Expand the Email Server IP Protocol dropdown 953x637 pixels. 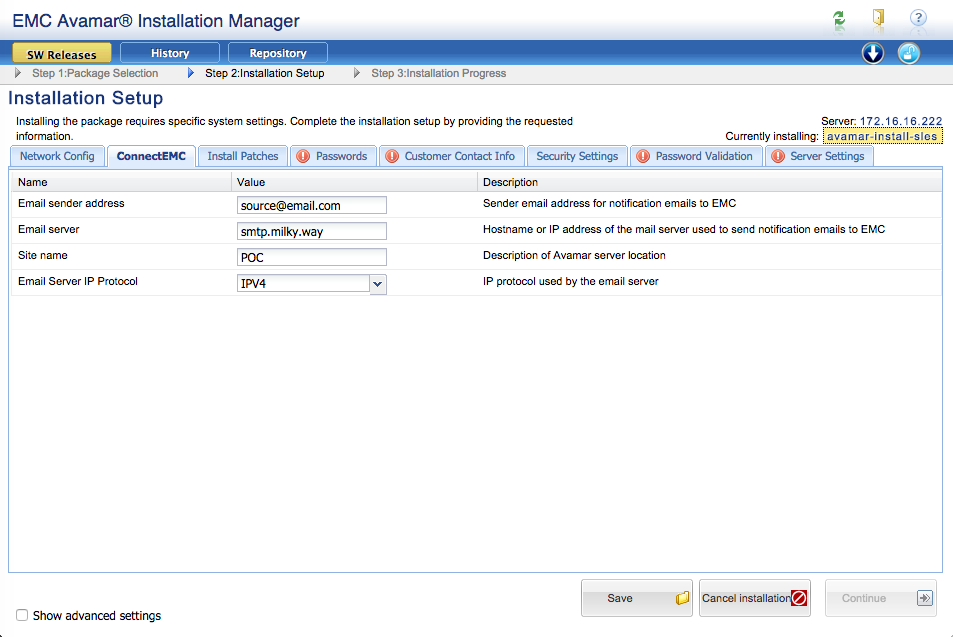point(377,284)
